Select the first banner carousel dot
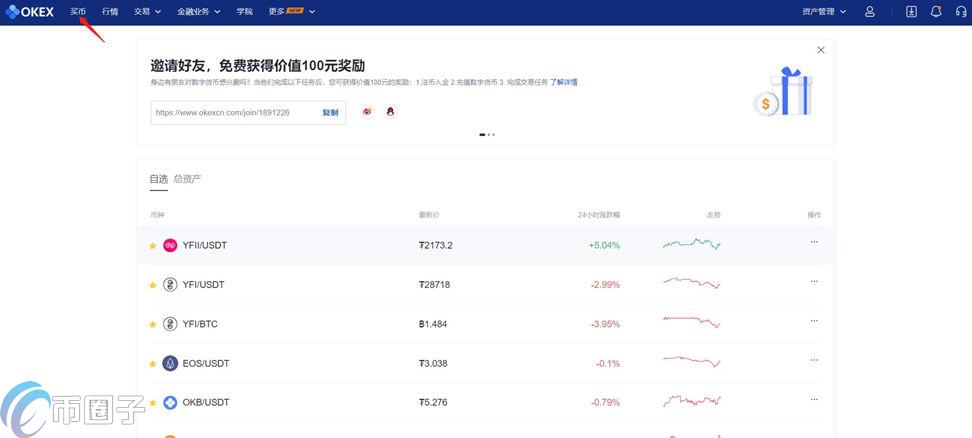Viewport: 972px width, 438px height. coord(482,134)
